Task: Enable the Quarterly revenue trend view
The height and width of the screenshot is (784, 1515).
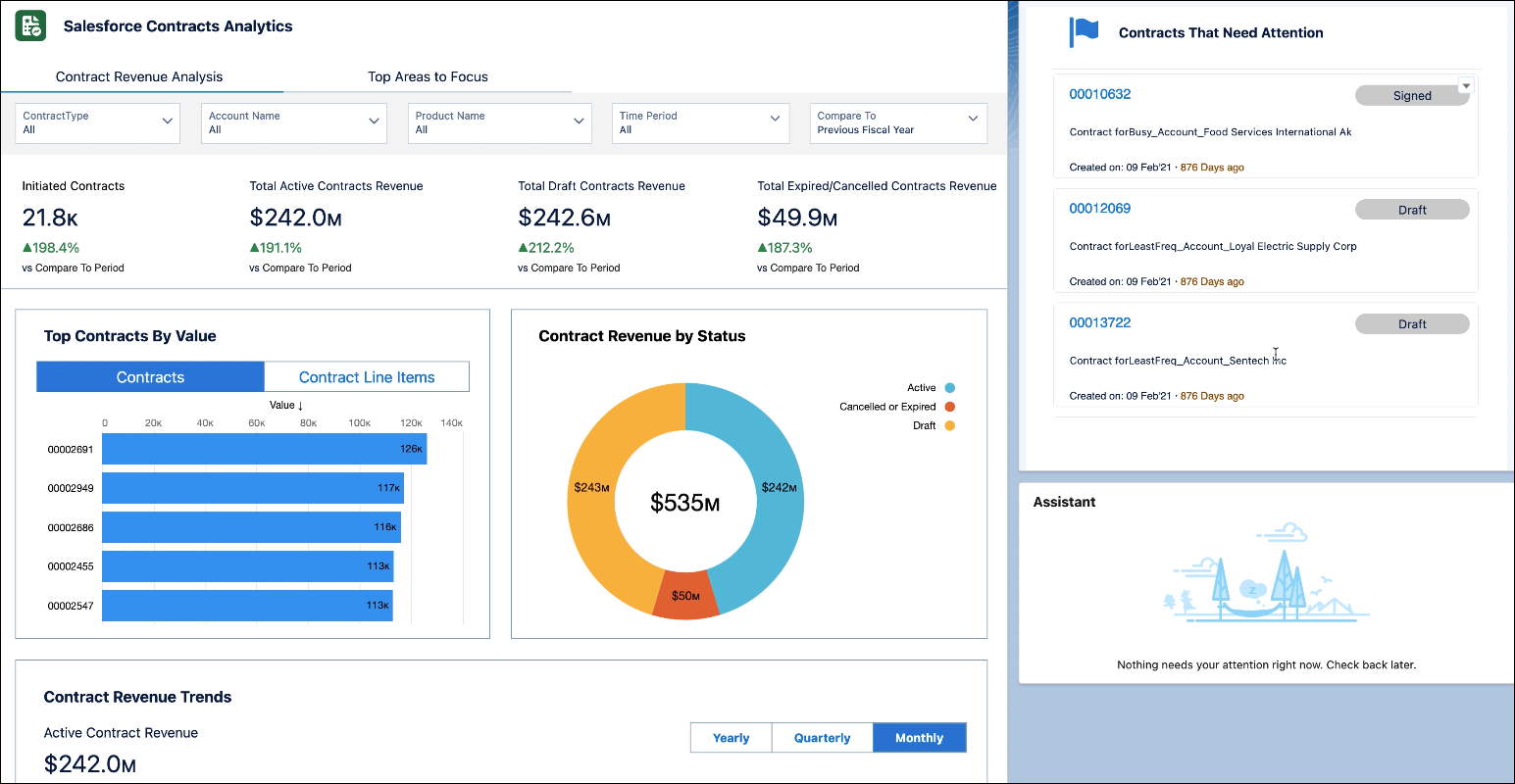Action: click(822, 737)
